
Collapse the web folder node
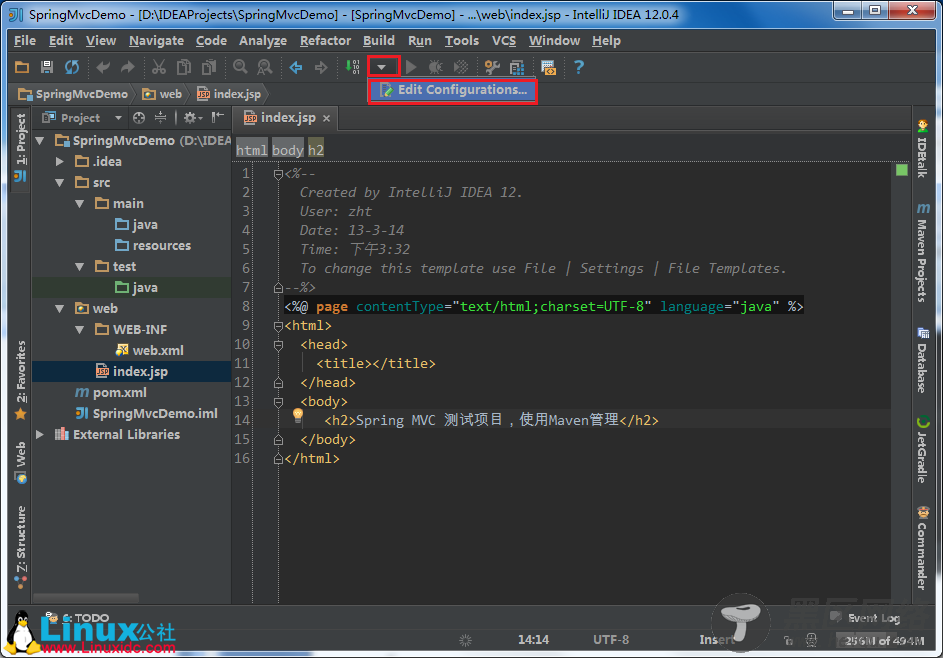(60, 309)
